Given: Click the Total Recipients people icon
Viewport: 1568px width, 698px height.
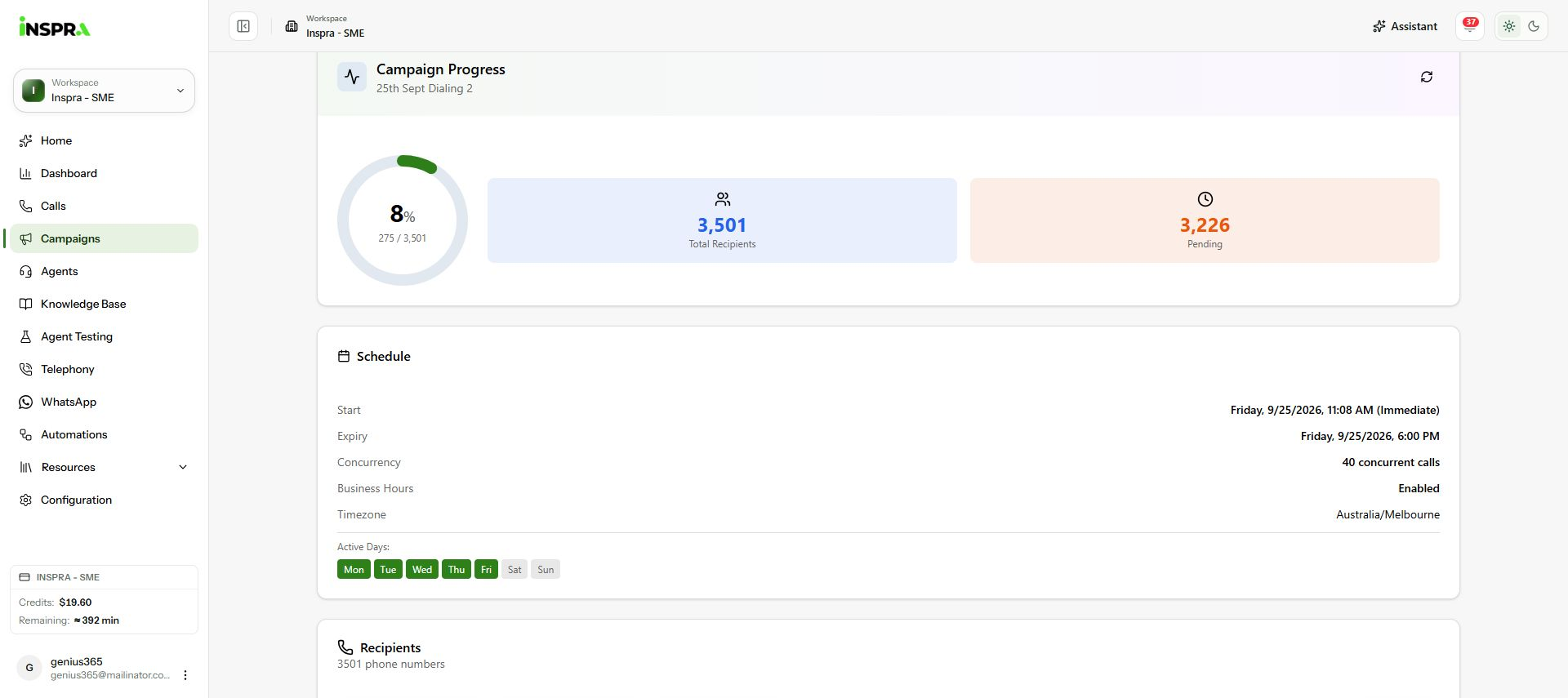Looking at the screenshot, I should pos(722,199).
